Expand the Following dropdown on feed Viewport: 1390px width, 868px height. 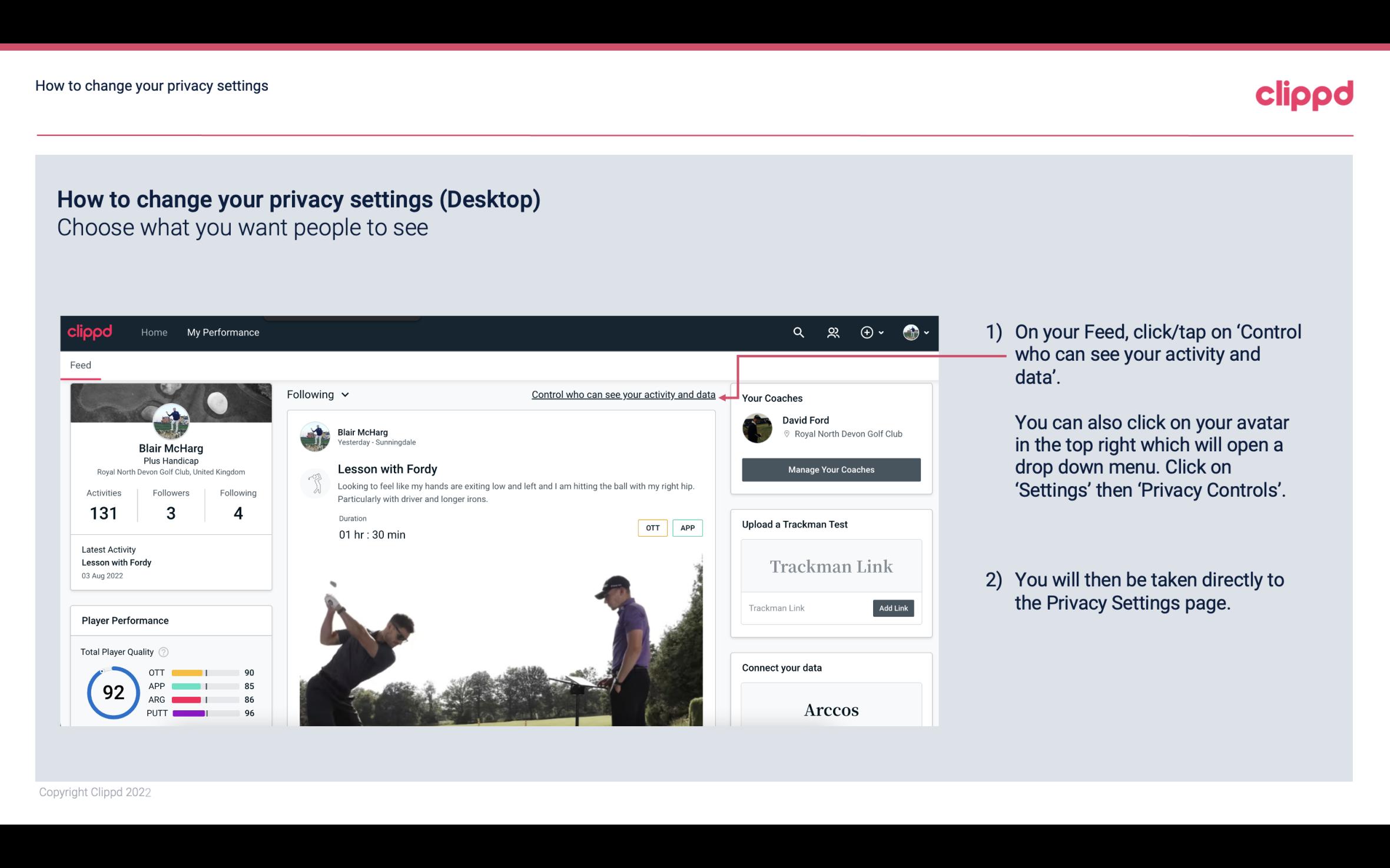[317, 393]
